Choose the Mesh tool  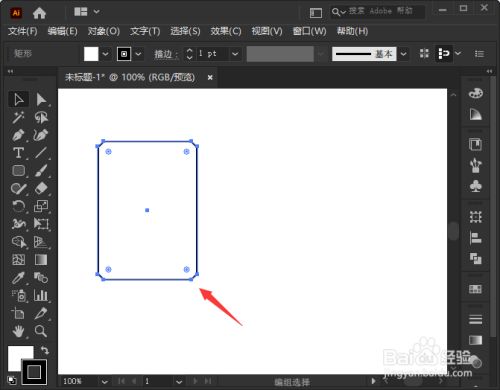(x=18, y=260)
